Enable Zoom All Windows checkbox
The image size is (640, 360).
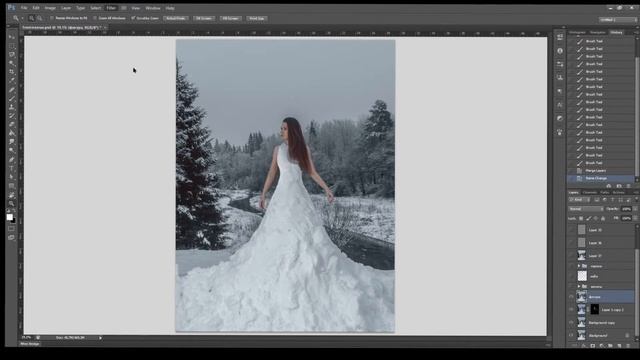(x=95, y=18)
